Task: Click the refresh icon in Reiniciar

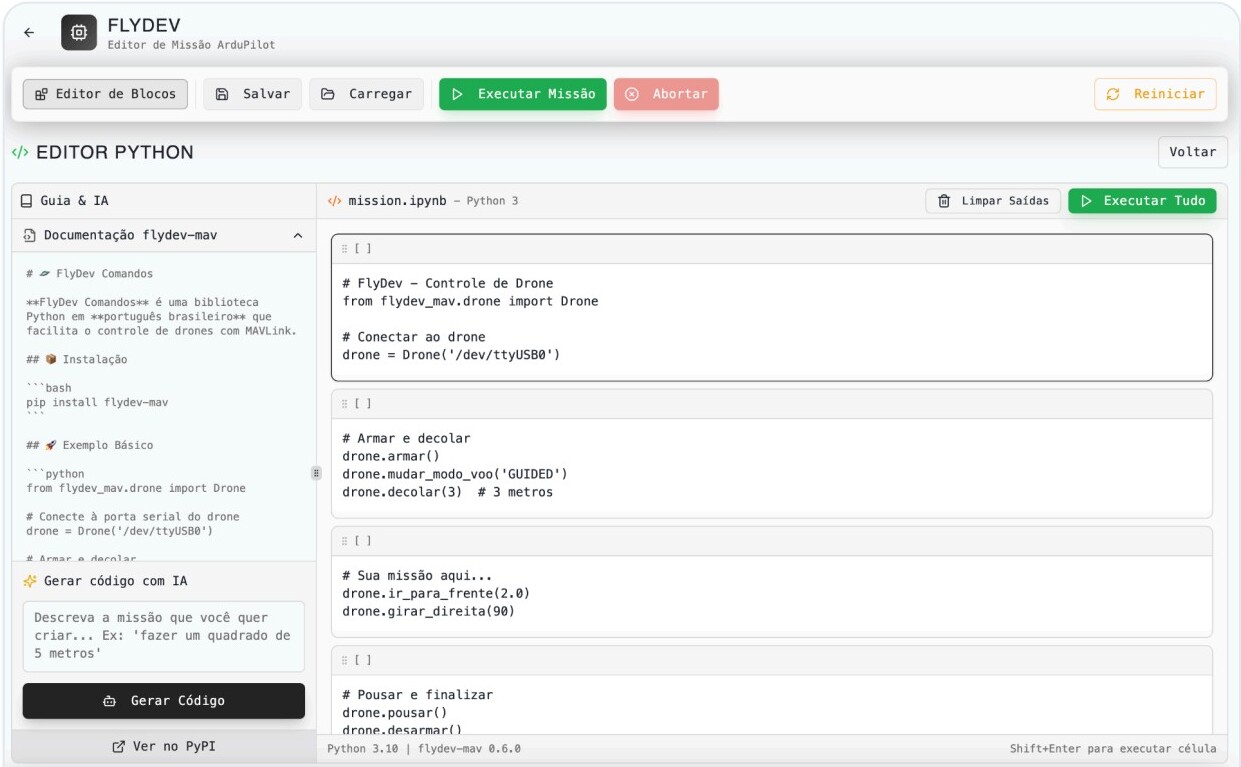Action: pos(1113,94)
